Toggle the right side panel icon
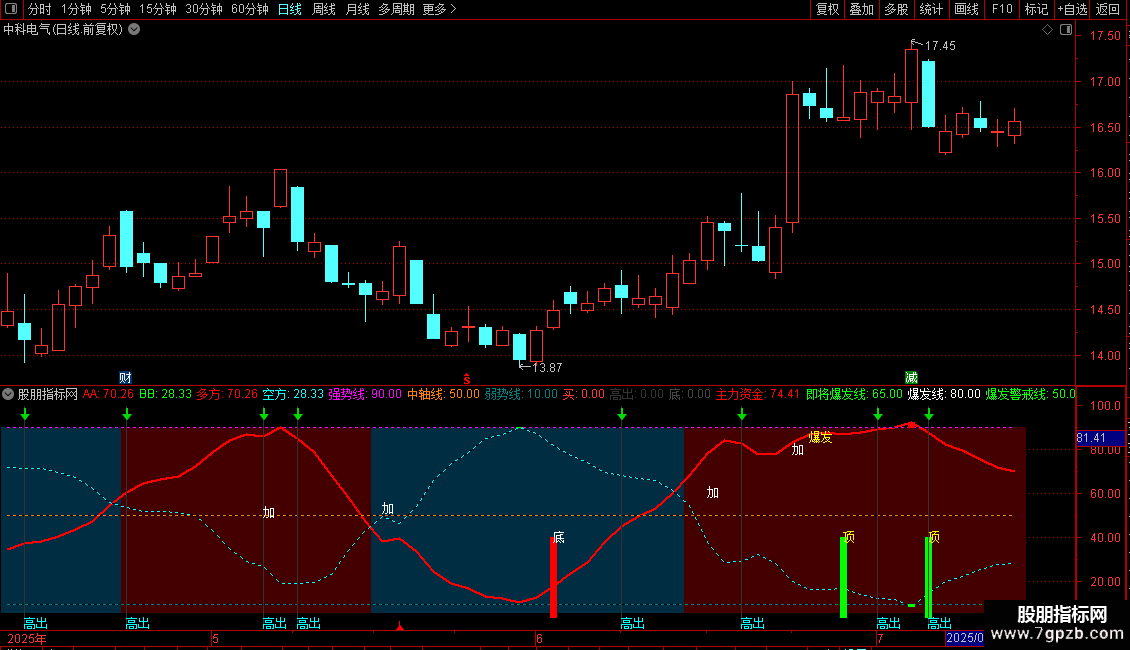Viewport: 1130px width, 650px height. tap(1066, 30)
